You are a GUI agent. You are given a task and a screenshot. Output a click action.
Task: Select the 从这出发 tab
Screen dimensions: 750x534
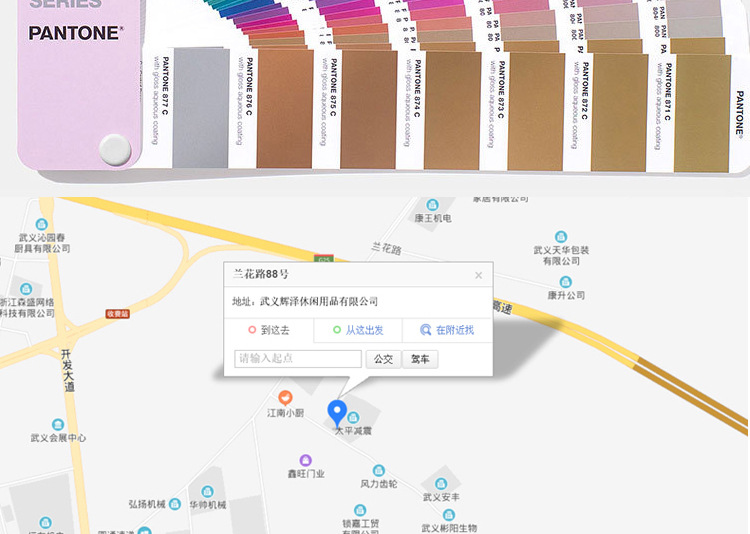(x=358, y=330)
